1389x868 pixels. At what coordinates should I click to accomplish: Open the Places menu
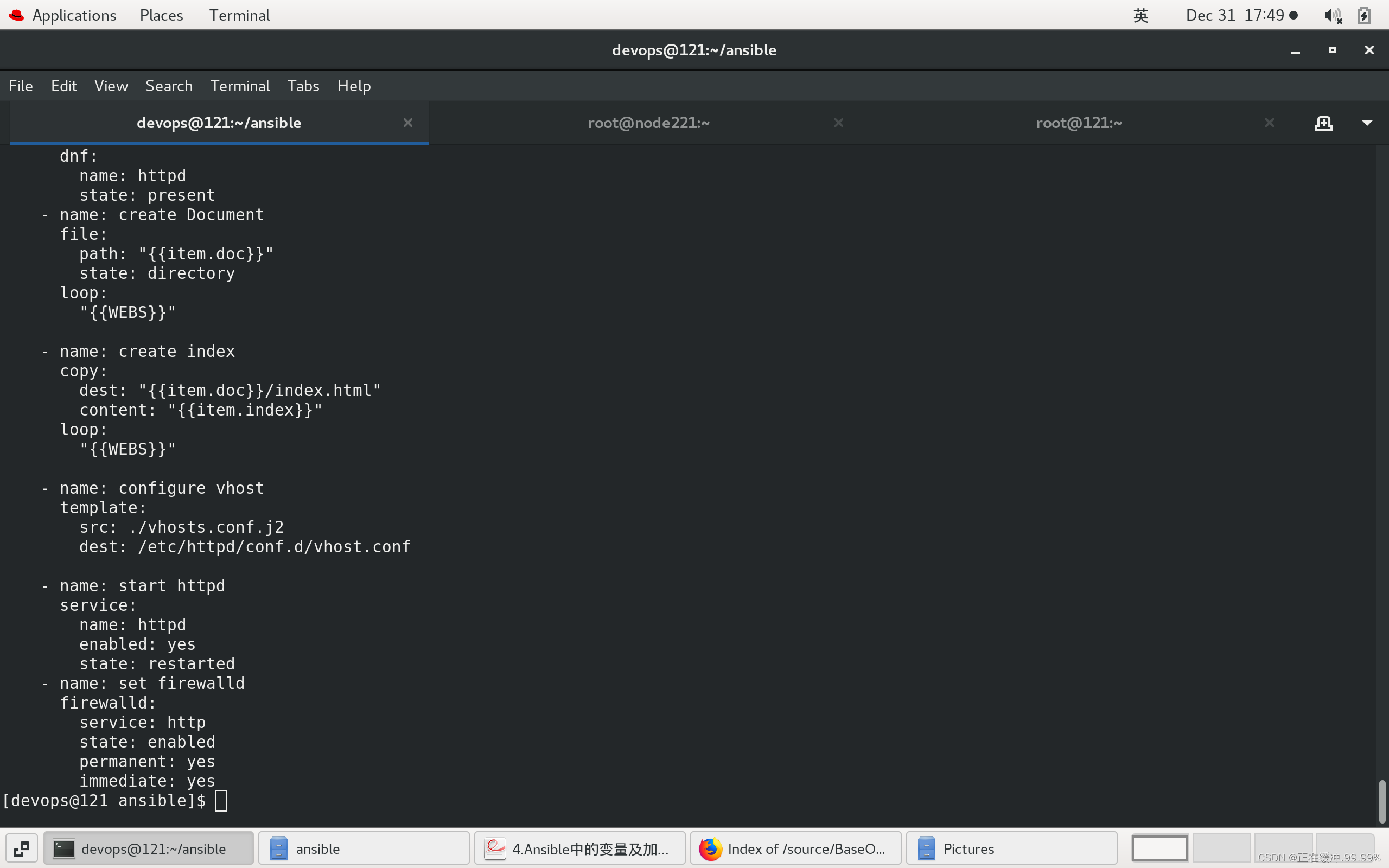tap(161, 16)
